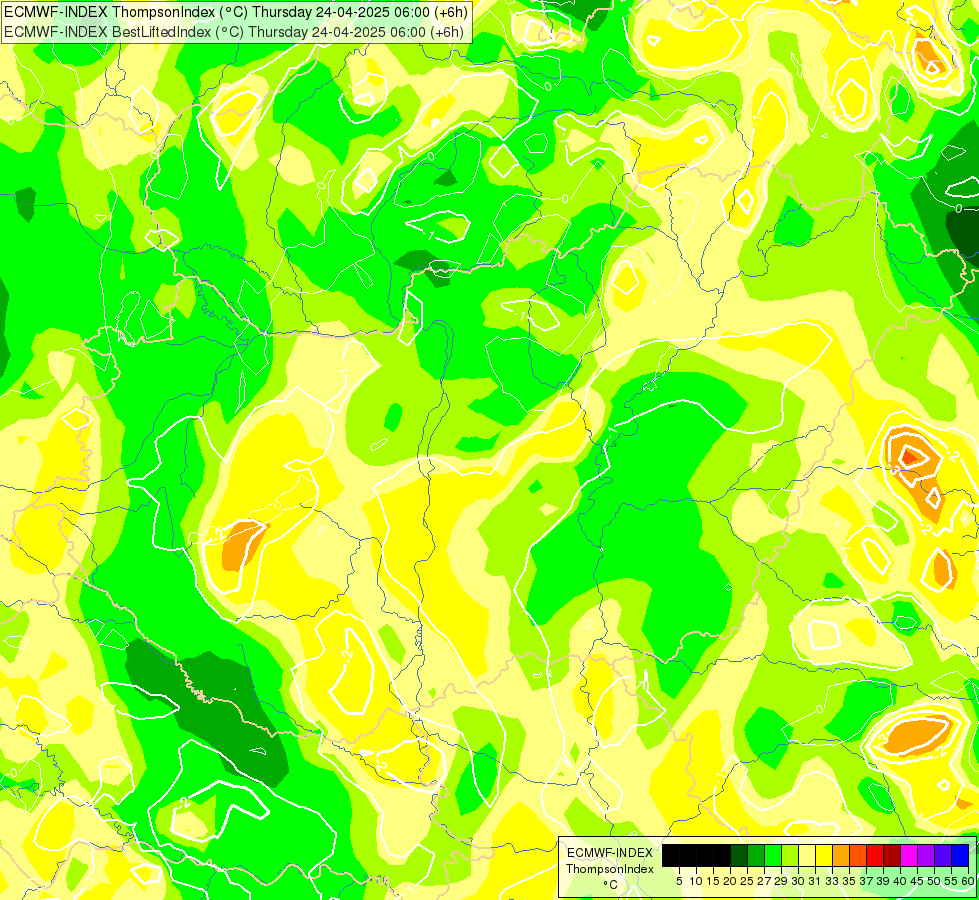The image size is (979, 900).
Task: Click the legend tick label '15'
Action: 713,881
